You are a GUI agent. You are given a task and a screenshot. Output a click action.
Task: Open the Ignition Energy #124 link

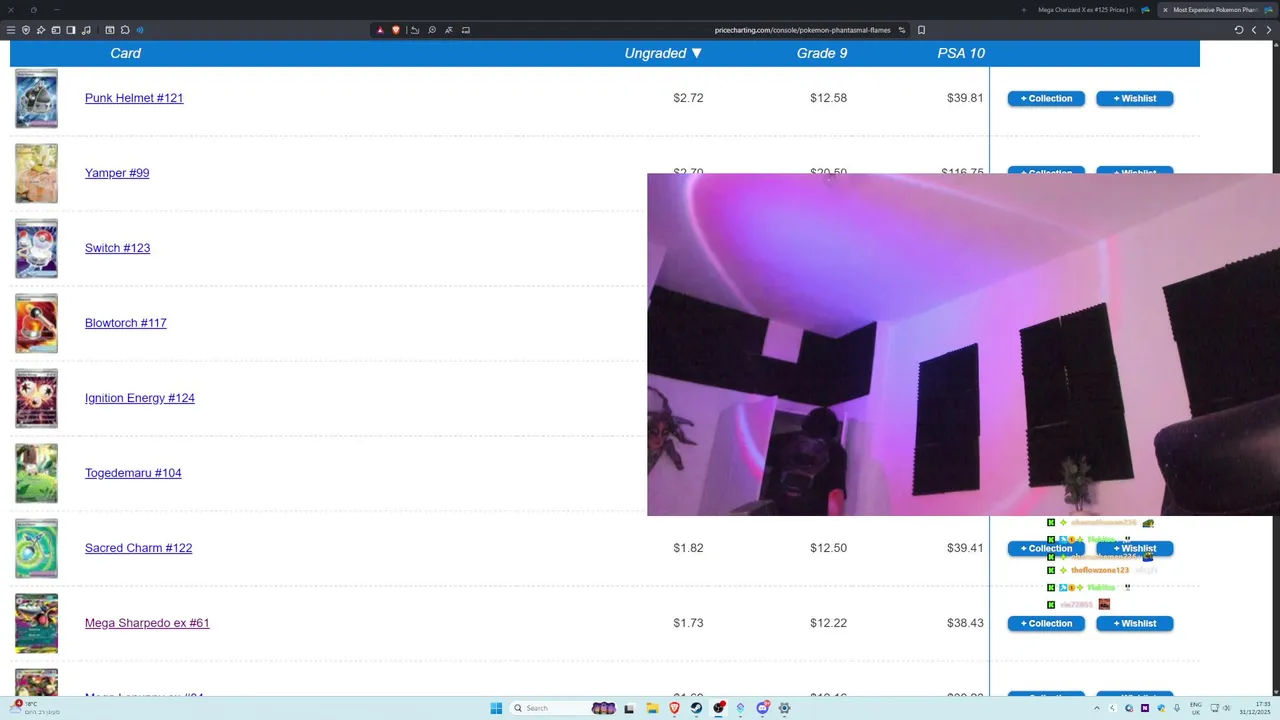click(x=140, y=398)
